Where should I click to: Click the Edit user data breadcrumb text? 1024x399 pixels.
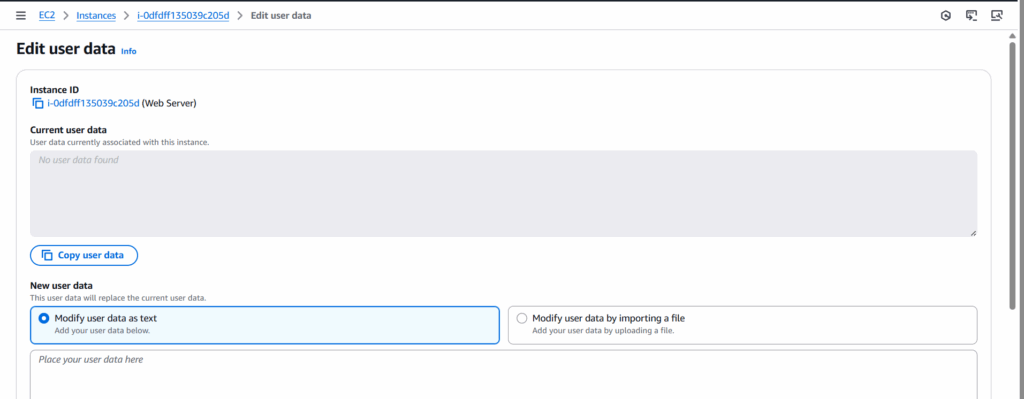[281, 15]
